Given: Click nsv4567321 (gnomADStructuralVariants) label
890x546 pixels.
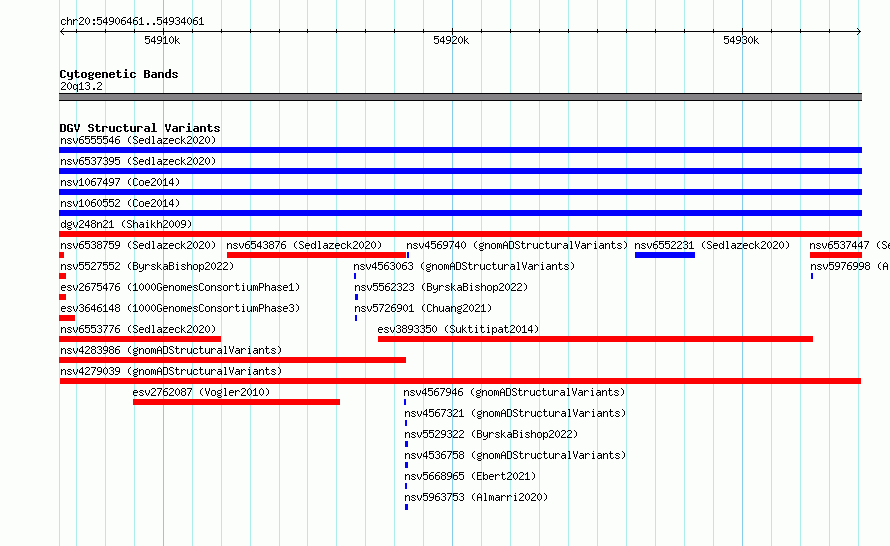Looking at the screenshot, I should coord(515,413).
